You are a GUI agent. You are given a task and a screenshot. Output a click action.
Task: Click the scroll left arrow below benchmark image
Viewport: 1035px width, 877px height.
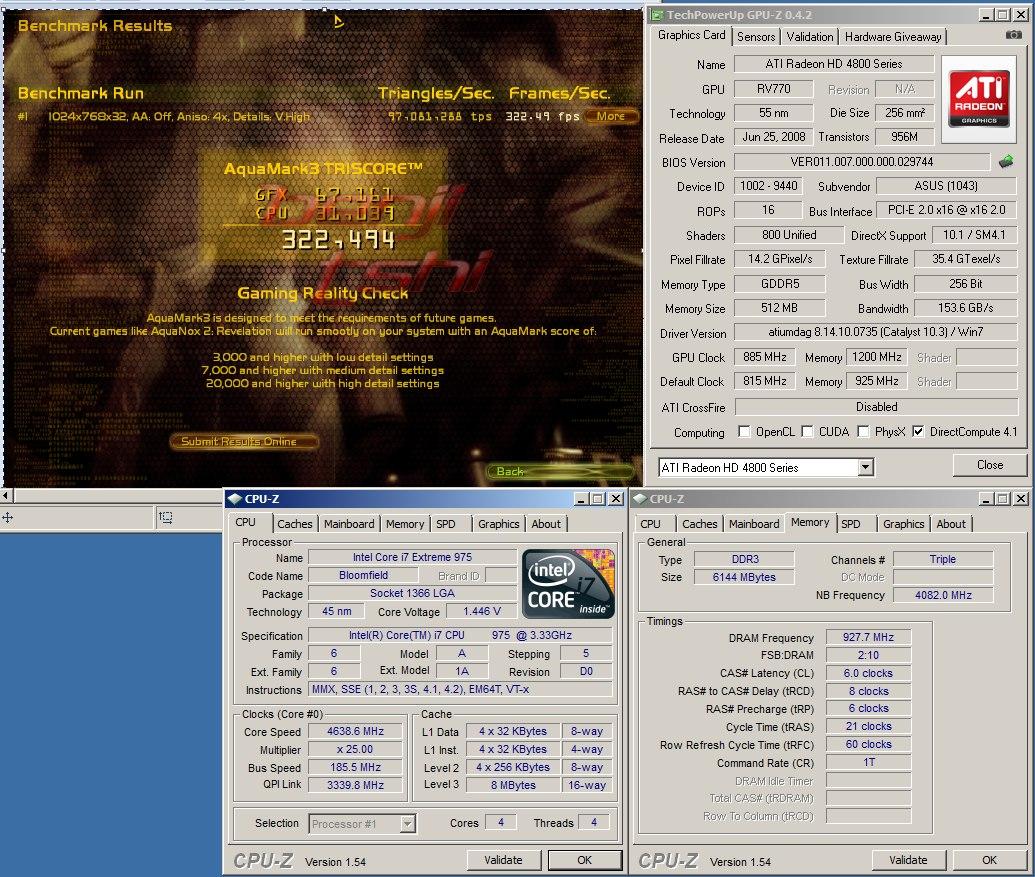coord(6,495)
